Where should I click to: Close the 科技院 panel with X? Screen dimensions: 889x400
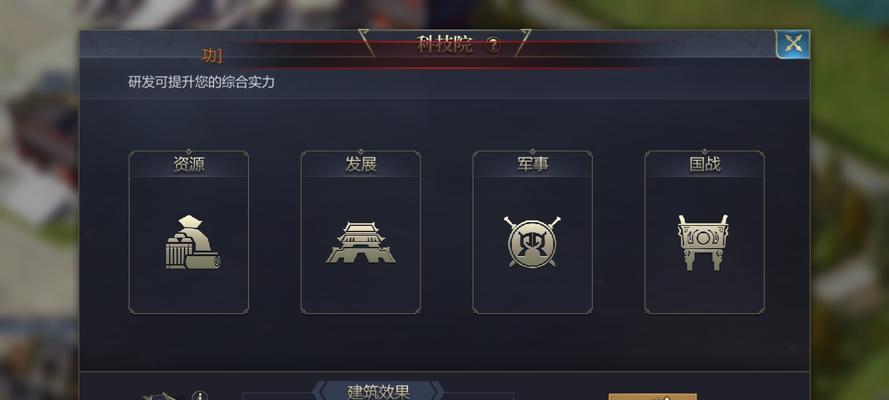pos(793,44)
